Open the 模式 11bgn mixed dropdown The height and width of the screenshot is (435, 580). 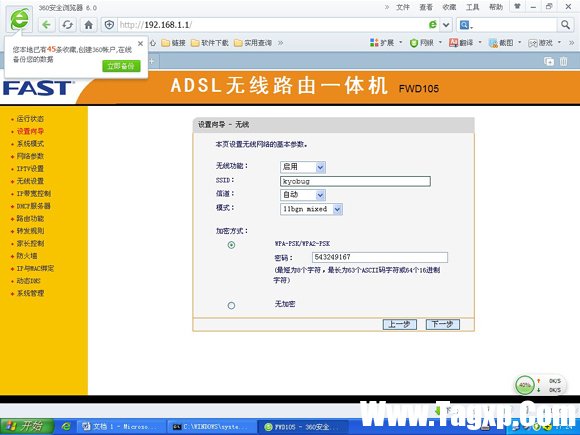click(x=311, y=209)
